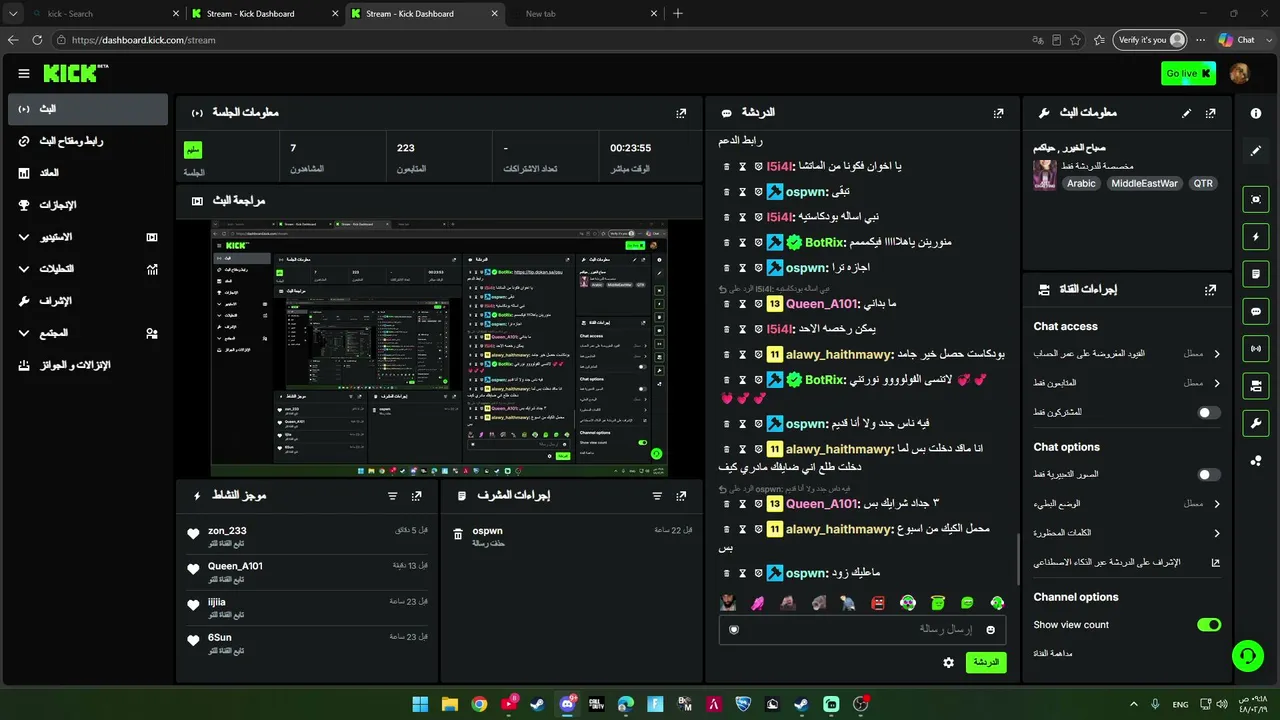
Task: Select the MiddleEastWar stream tag
Action: pyautogui.click(x=1144, y=184)
